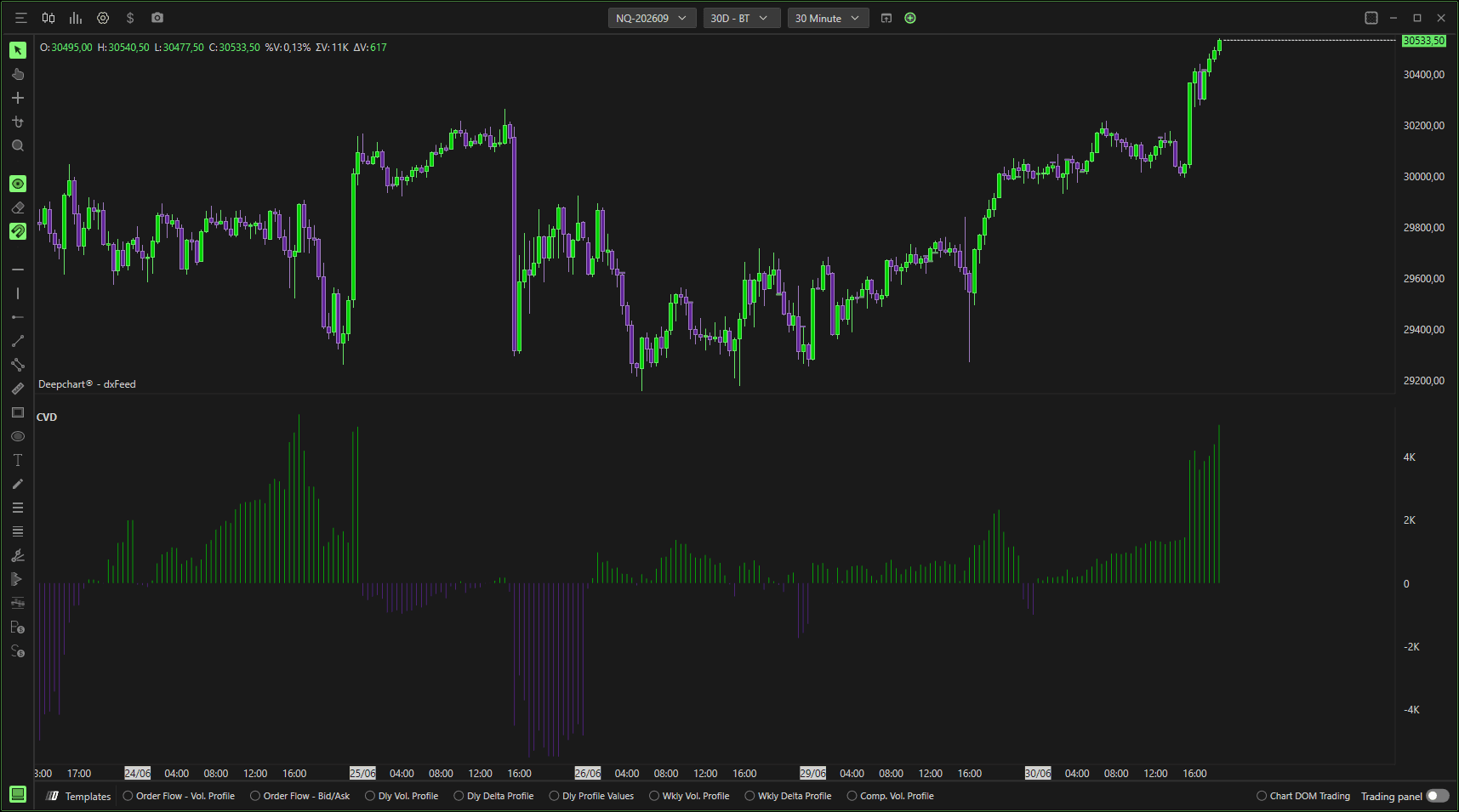The height and width of the screenshot is (812, 1459).
Task: Click the Deepchart® - dxFeed label
Action: point(87,384)
